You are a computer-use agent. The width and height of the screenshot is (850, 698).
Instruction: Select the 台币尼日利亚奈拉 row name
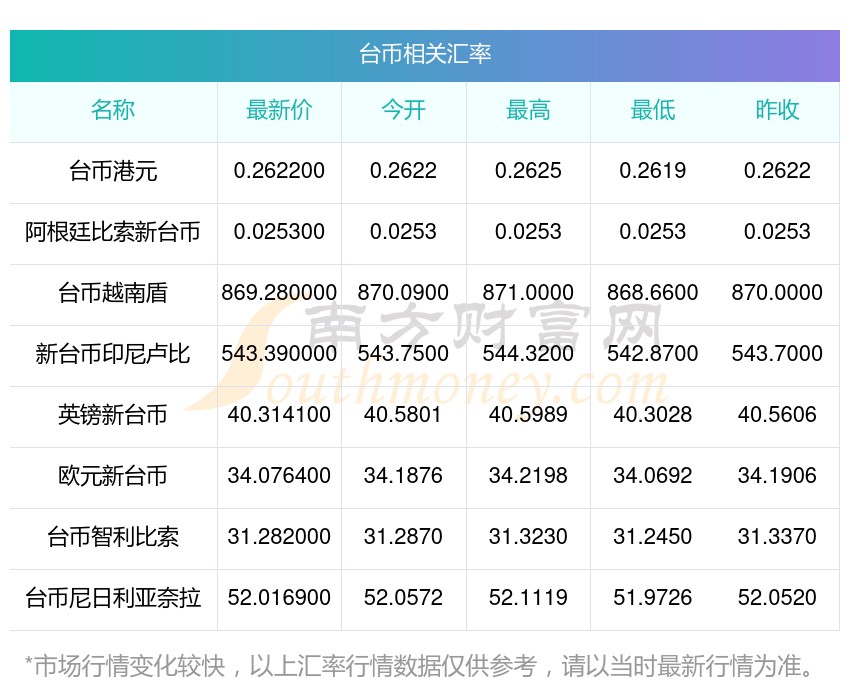click(113, 598)
